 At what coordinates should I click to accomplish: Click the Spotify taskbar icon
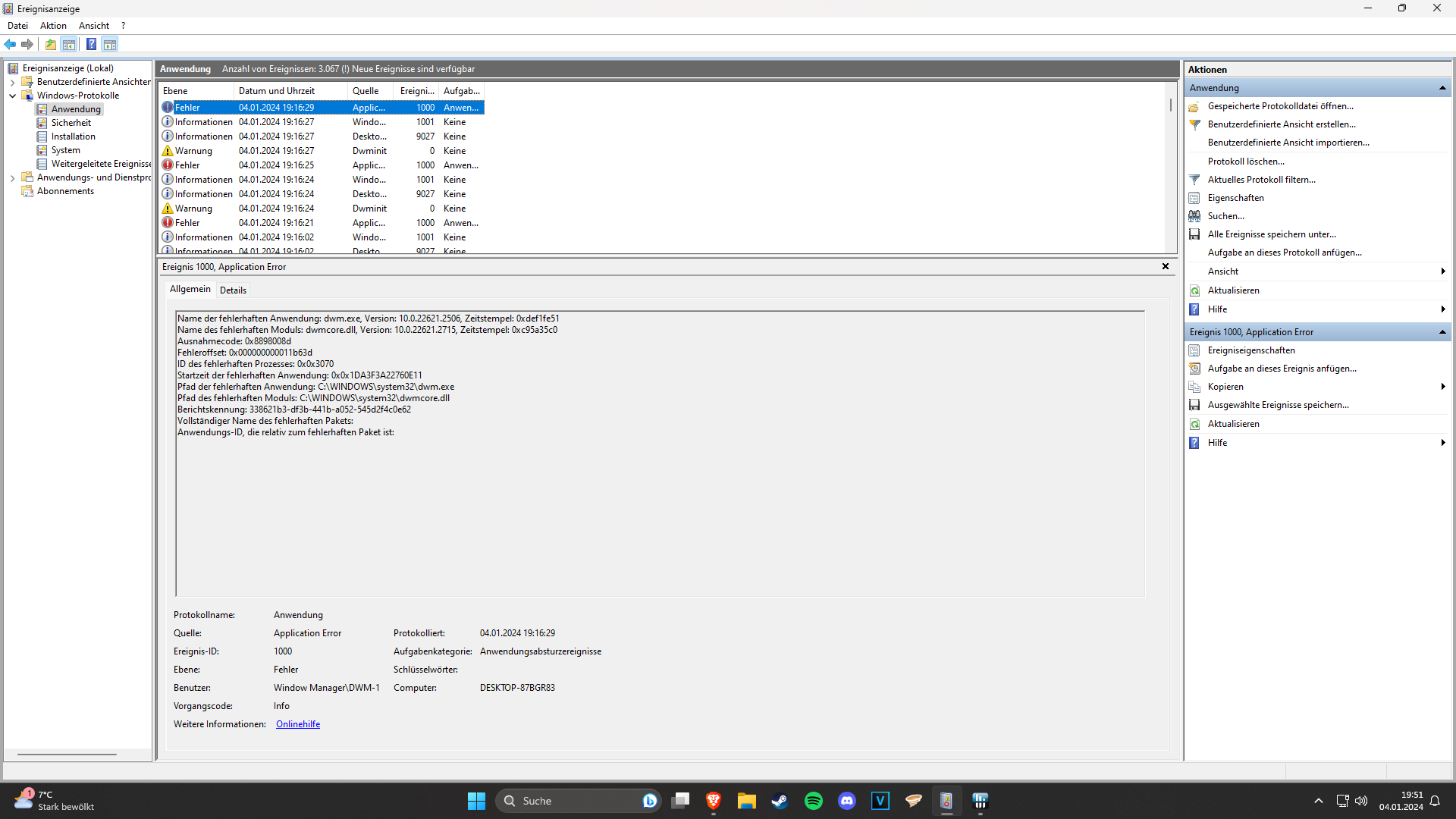tap(813, 801)
